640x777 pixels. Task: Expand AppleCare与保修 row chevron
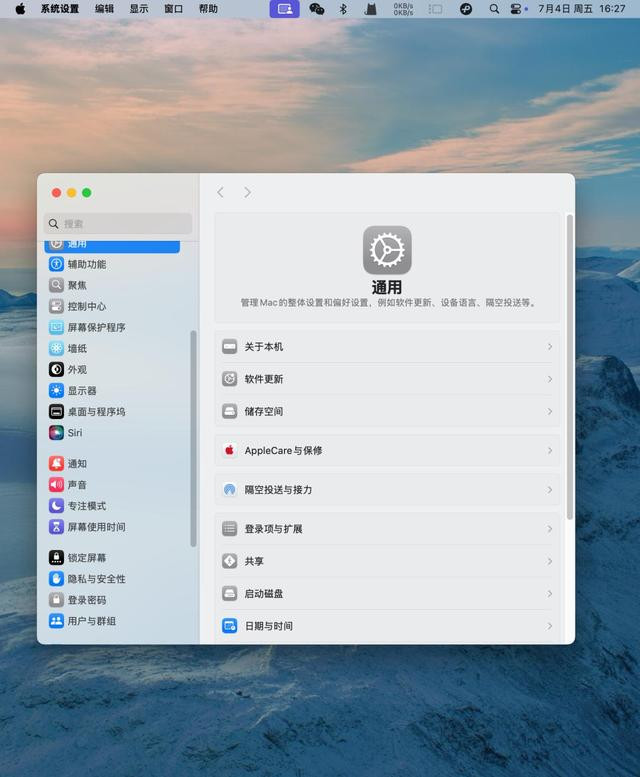click(550, 450)
